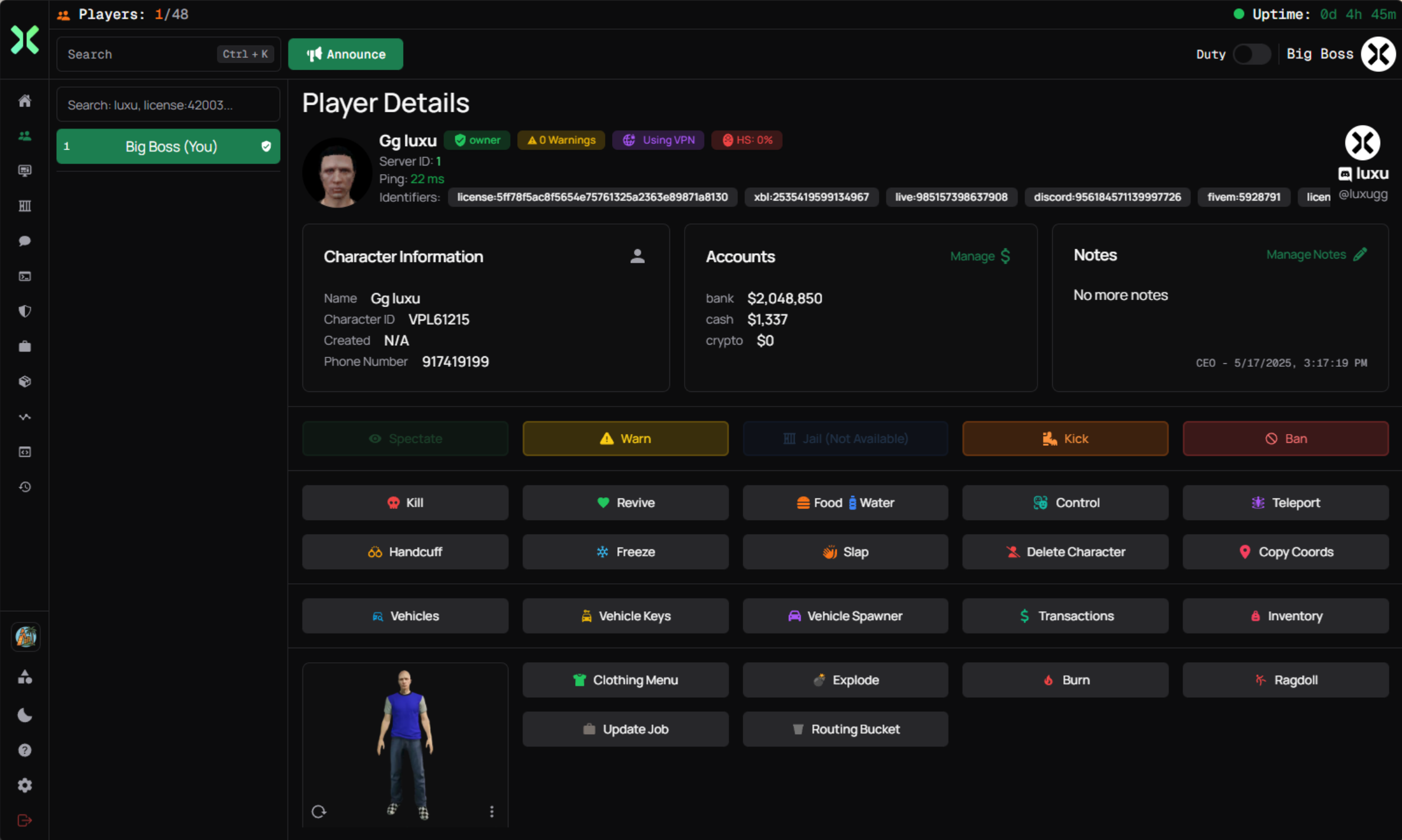Click the Revive action button
This screenshot has width=1402, height=840.
click(x=625, y=502)
